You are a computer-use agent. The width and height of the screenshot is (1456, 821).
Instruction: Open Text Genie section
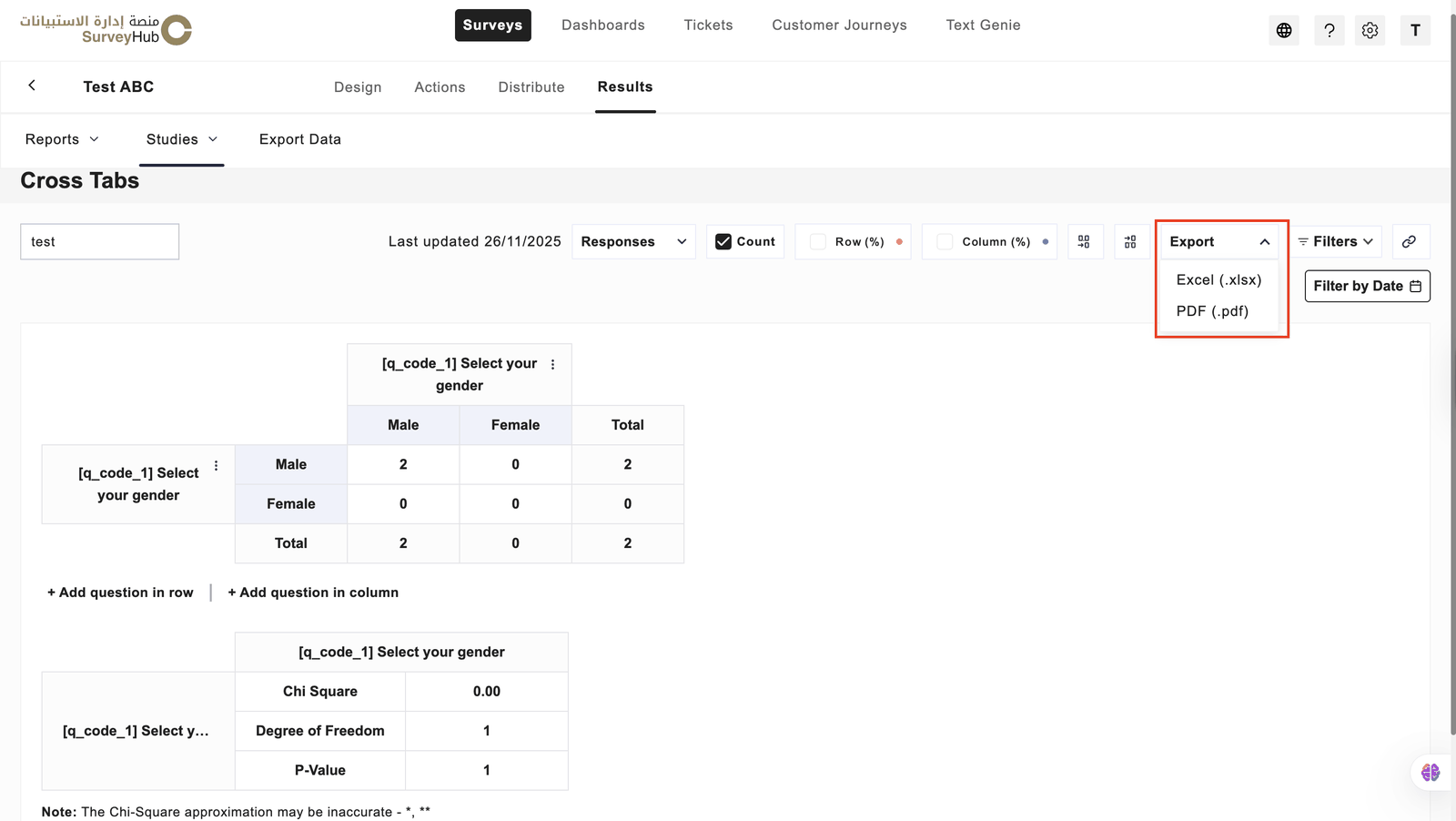[983, 25]
